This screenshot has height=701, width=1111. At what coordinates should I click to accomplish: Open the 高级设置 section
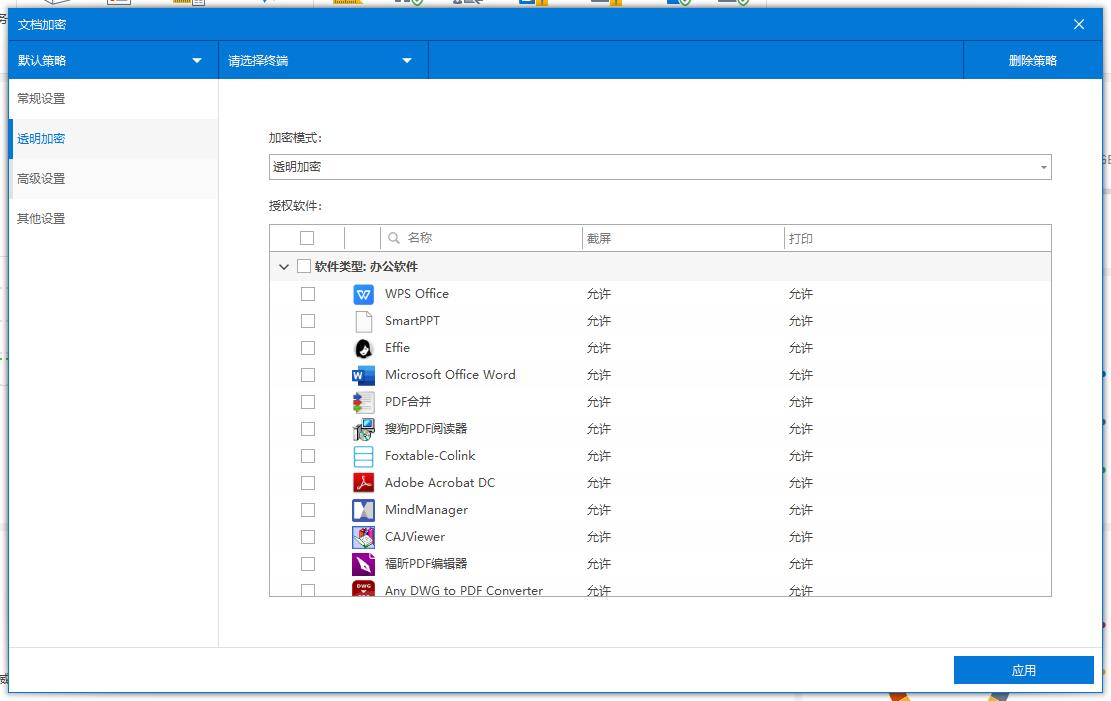click(x=41, y=179)
